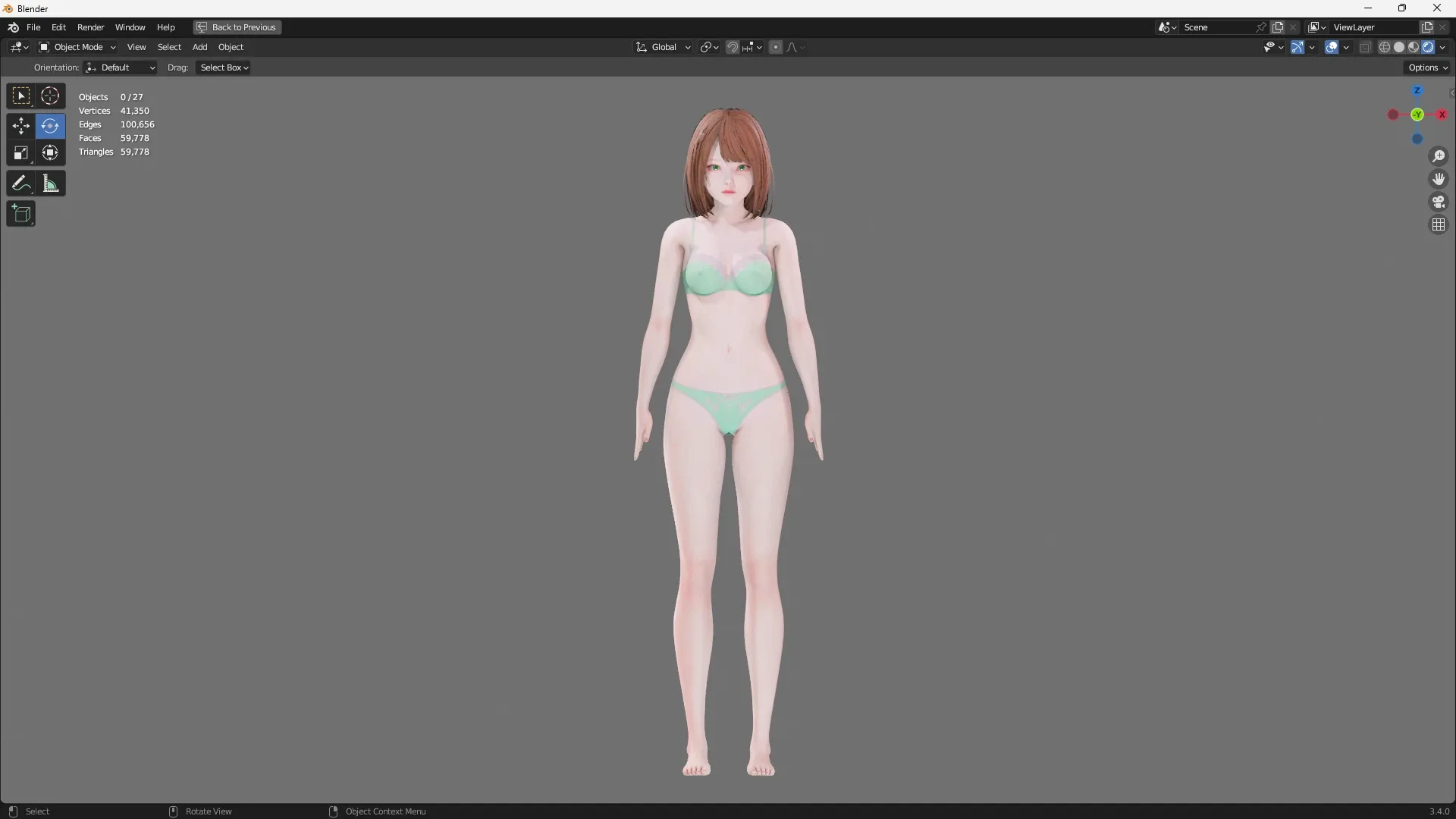Select the Annotate tool
Image resolution: width=1456 pixels, height=819 pixels.
pos(20,183)
